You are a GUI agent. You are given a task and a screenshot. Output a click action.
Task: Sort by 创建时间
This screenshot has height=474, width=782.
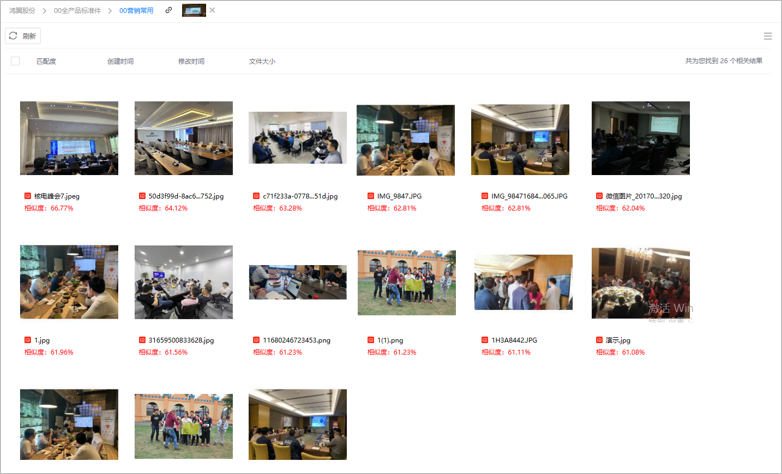point(120,61)
